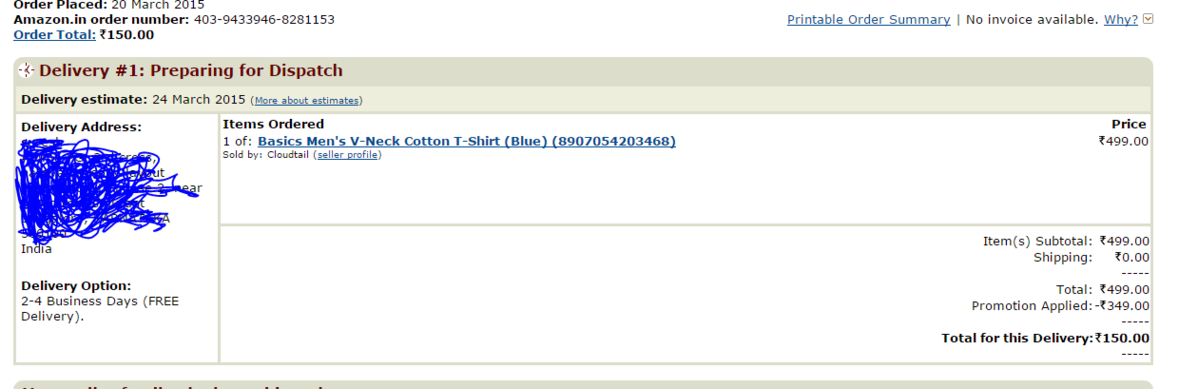This screenshot has width=1198, height=389.
Task: Open the Printable Order Summary link
Action: pos(869,20)
